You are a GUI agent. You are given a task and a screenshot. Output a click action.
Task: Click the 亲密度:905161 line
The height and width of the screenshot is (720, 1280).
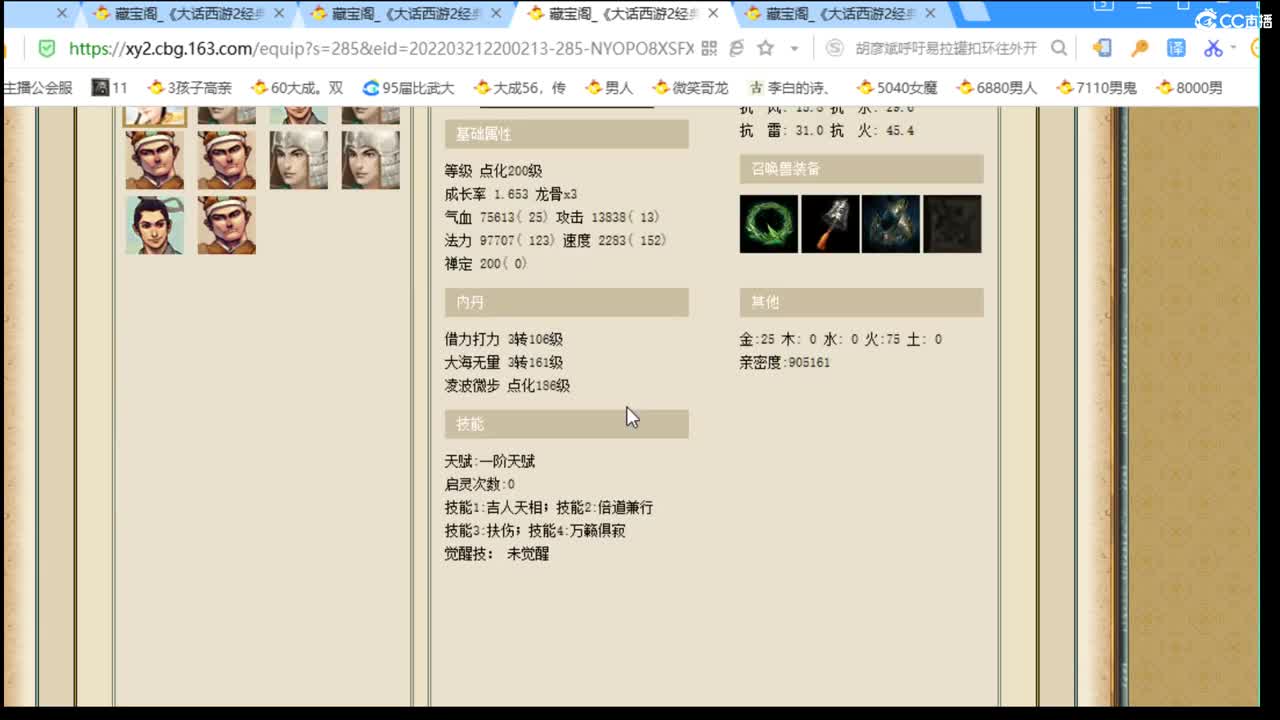785,362
